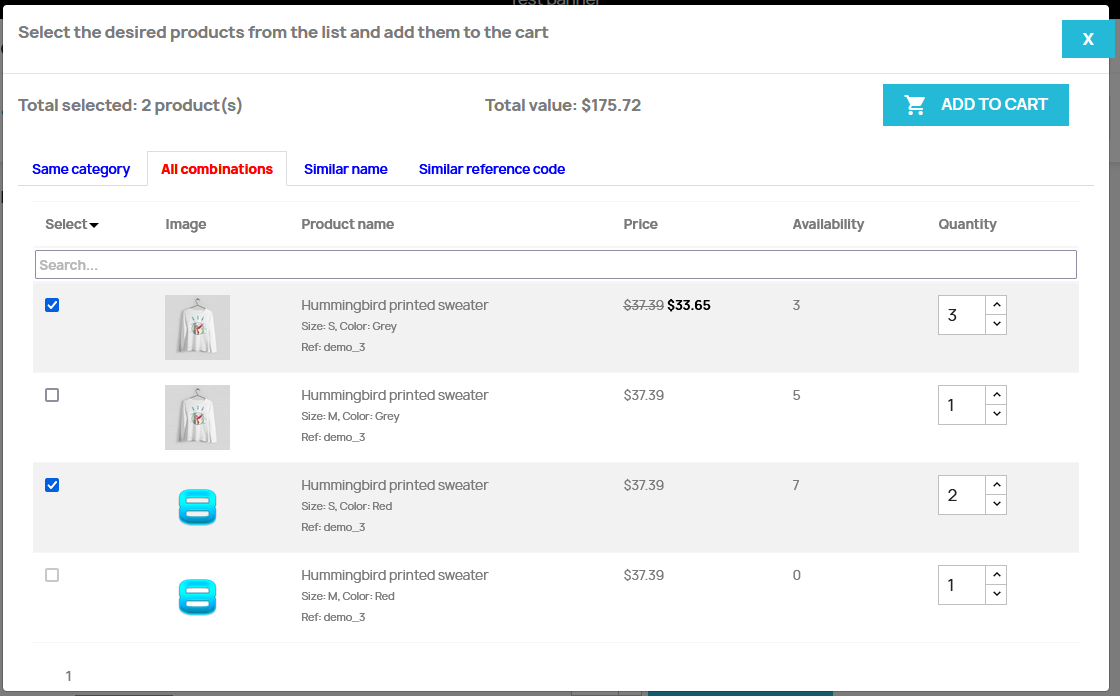Viewport: 1120px width, 696px height.
Task: Increase quantity for the grey size S sweater
Action: coord(996,305)
